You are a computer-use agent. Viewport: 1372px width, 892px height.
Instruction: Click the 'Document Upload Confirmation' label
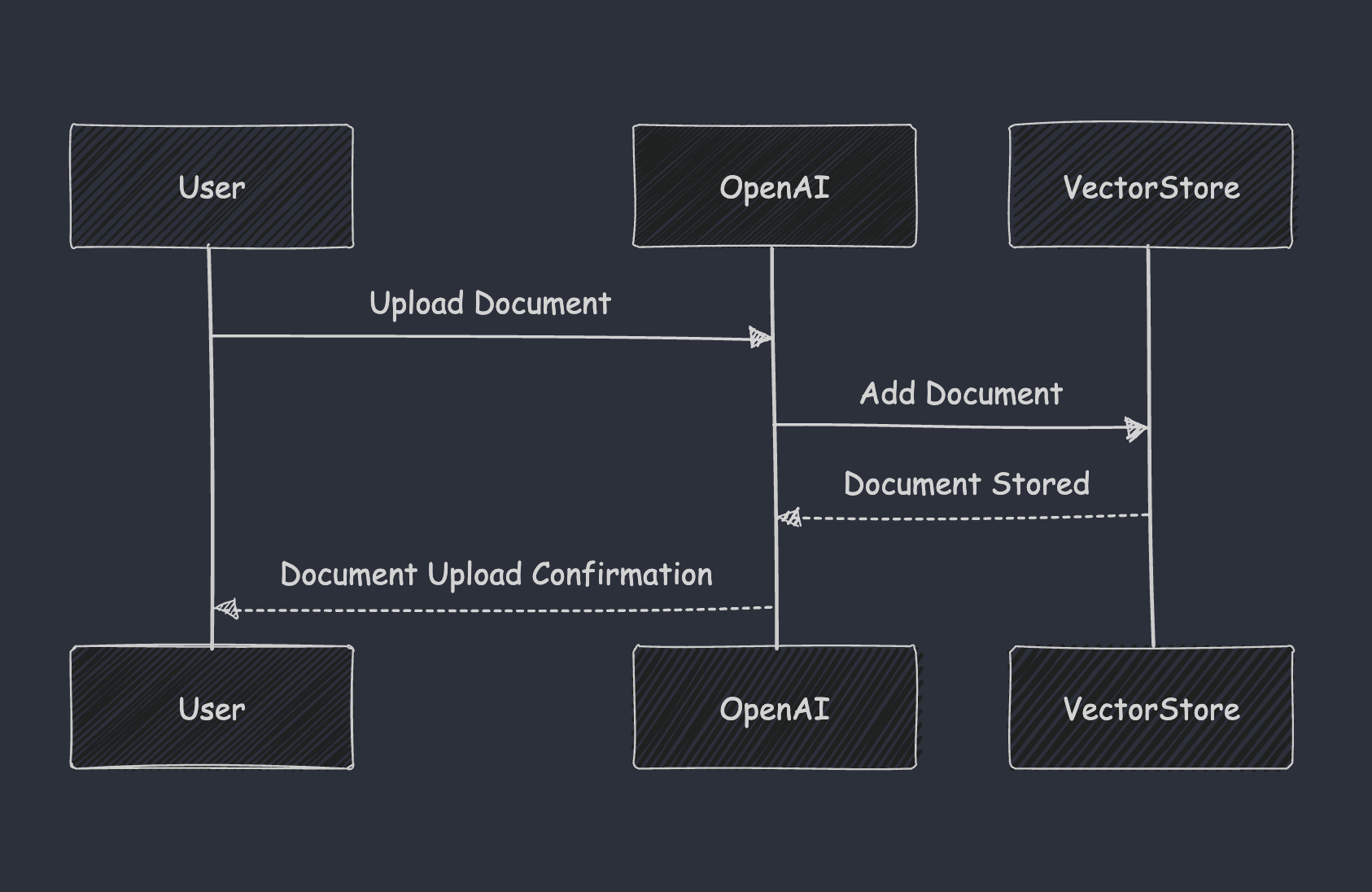(496, 575)
